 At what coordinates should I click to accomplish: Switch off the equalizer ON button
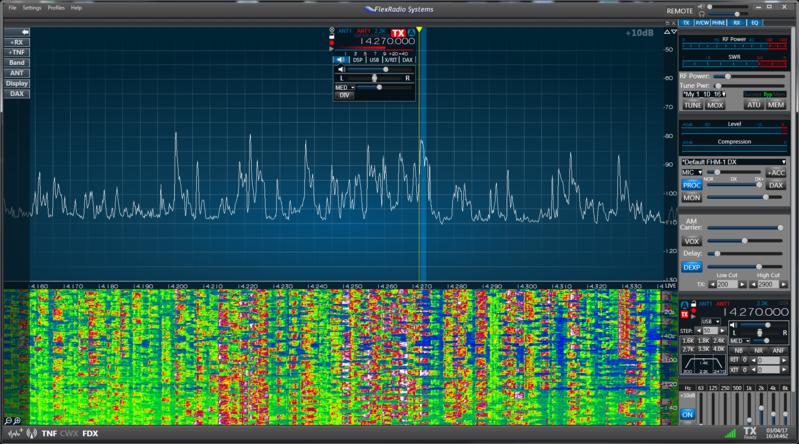tap(687, 414)
